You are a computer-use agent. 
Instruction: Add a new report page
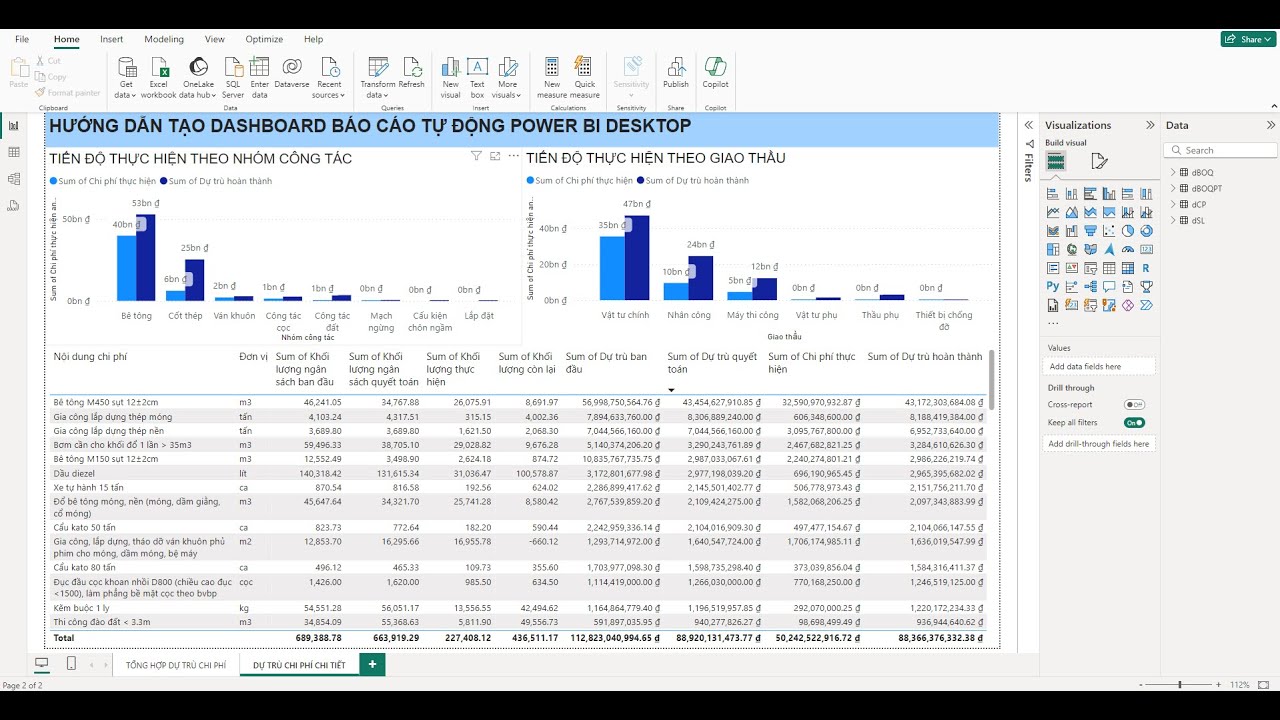[372, 664]
